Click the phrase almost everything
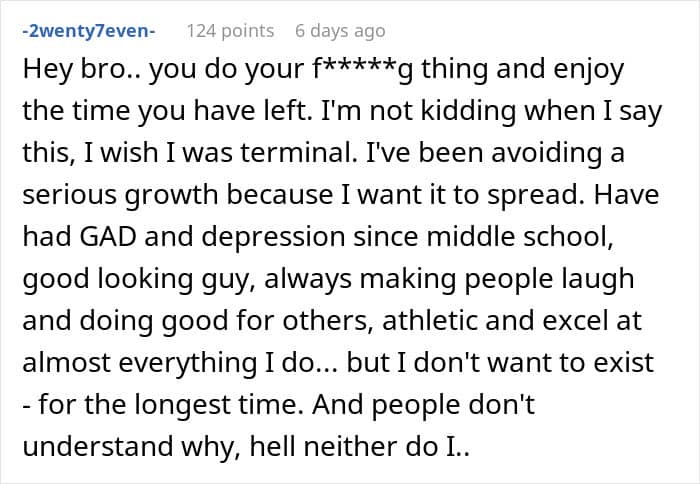The image size is (700, 484). coord(140,363)
